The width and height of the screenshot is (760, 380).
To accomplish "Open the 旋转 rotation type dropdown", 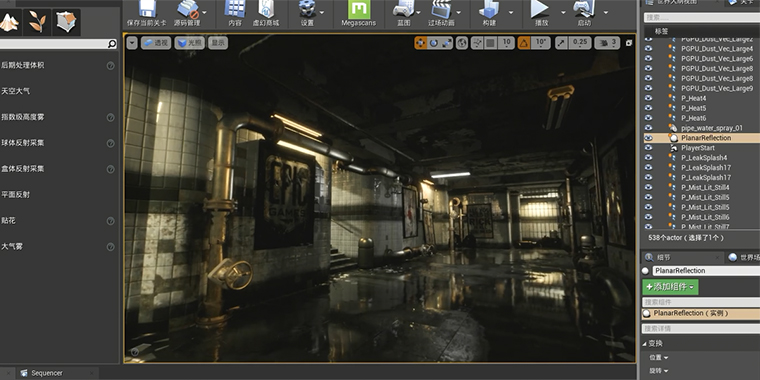I will pyautogui.click(x=659, y=371).
